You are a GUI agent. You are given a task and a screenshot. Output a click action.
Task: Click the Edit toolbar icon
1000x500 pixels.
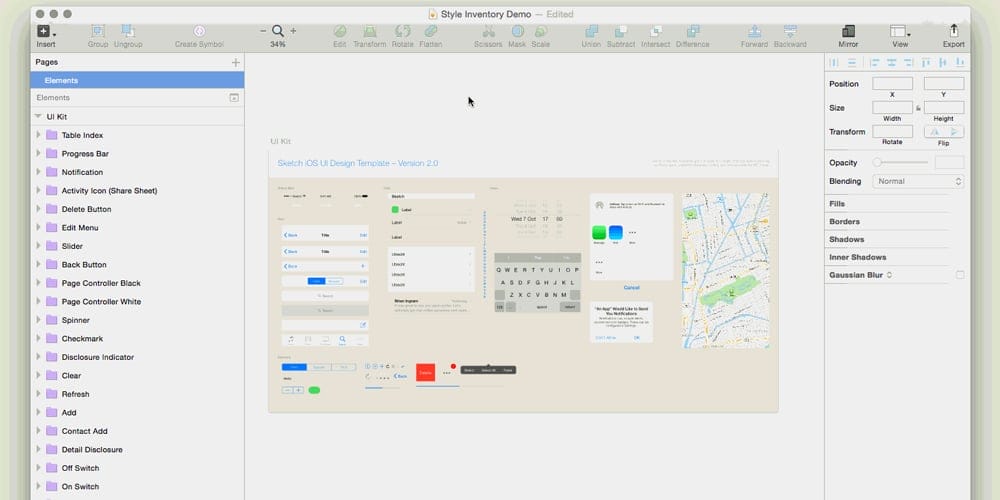[x=340, y=31]
